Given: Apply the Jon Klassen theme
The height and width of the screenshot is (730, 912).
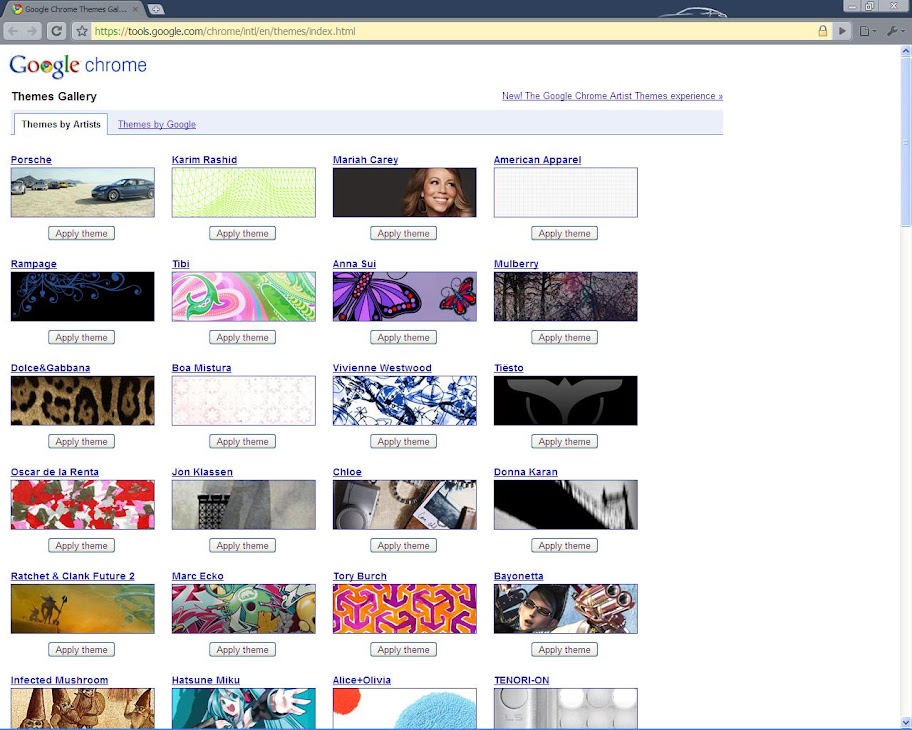Looking at the screenshot, I should pyautogui.click(x=243, y=546).
